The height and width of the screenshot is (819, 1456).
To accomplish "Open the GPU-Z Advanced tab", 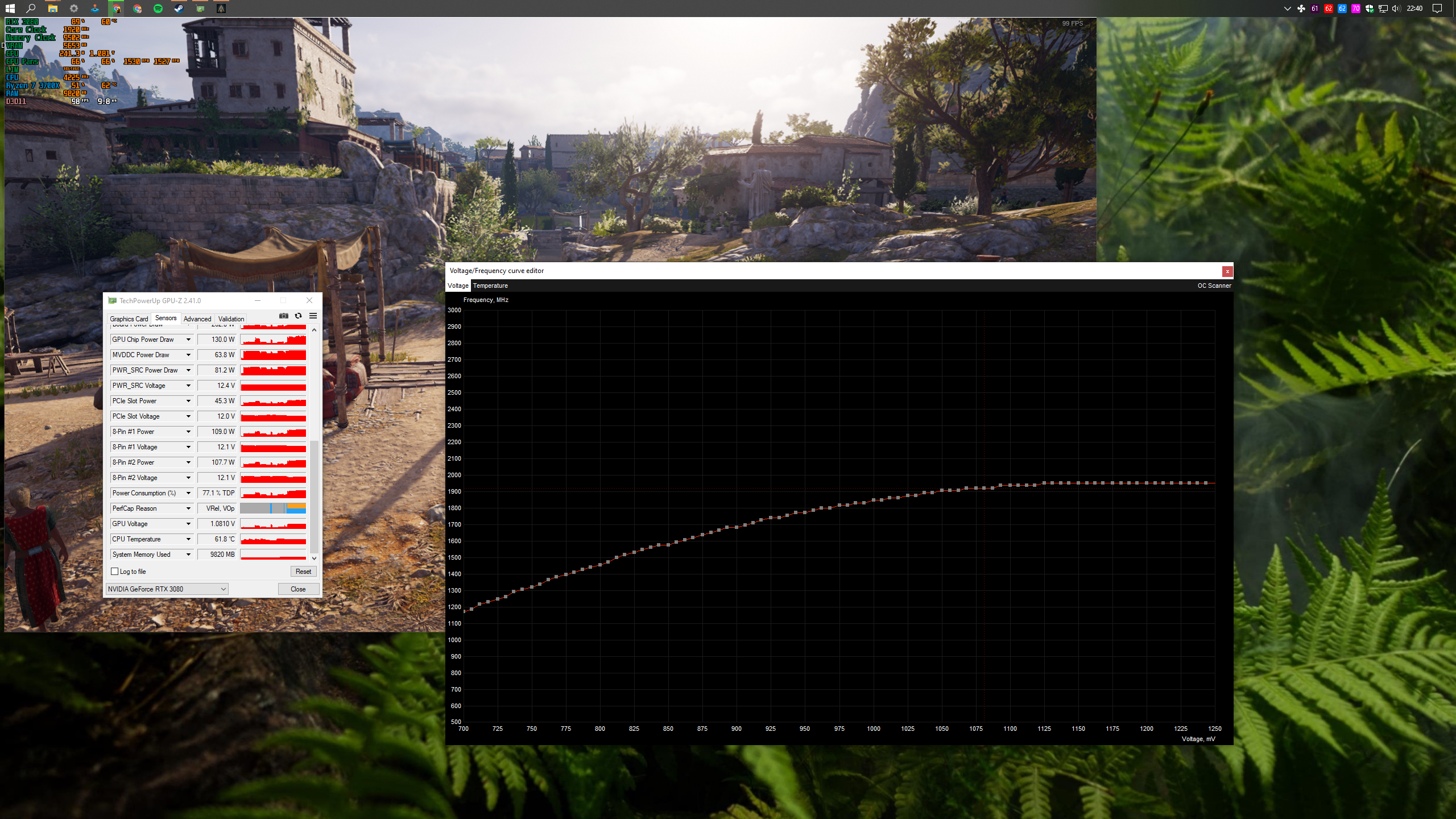I will [x=197, y=319].
